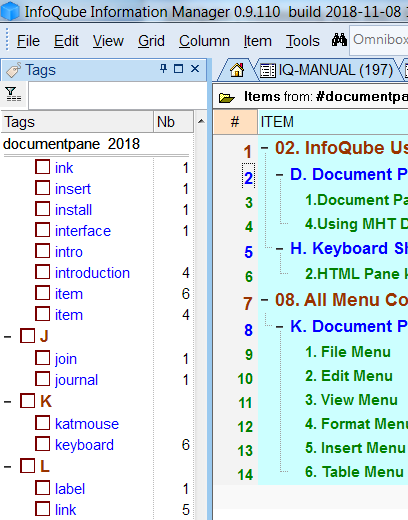The width and height of the screenshot is (408, 520).
Task: Open the View menu
Action: coord(108,41)
